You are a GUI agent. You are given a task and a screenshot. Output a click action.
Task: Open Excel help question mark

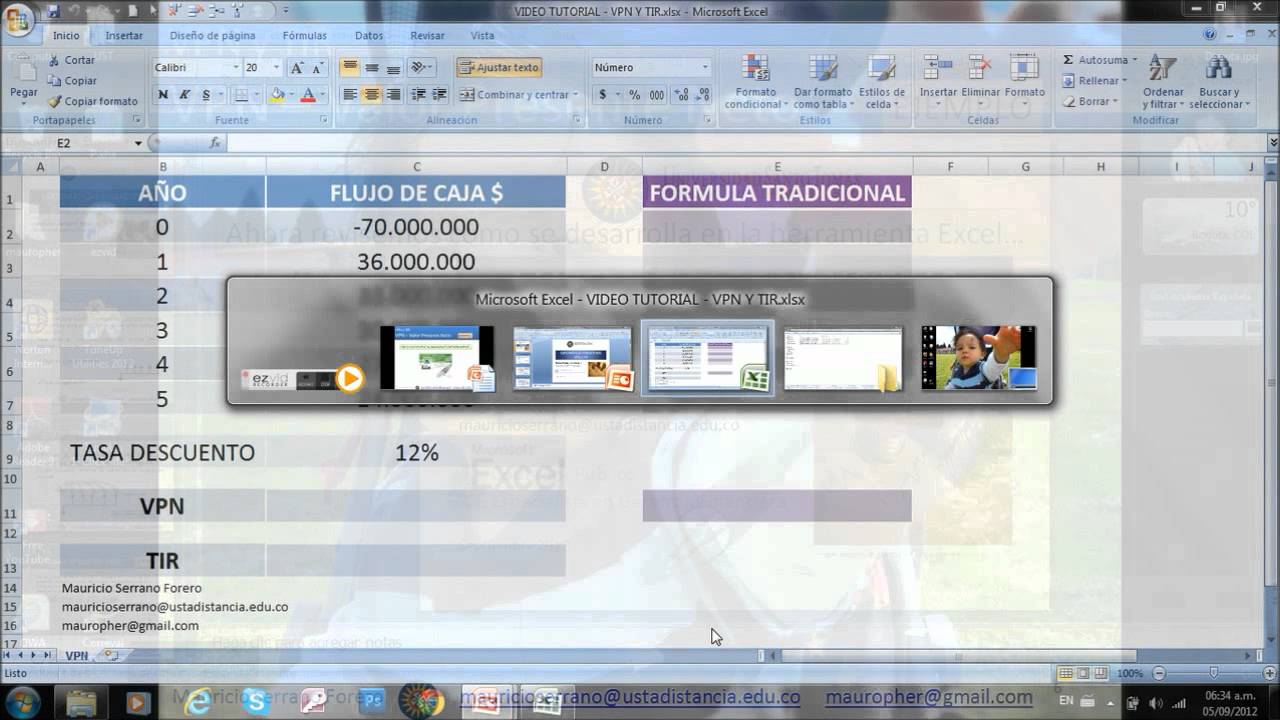(1210, 34)
